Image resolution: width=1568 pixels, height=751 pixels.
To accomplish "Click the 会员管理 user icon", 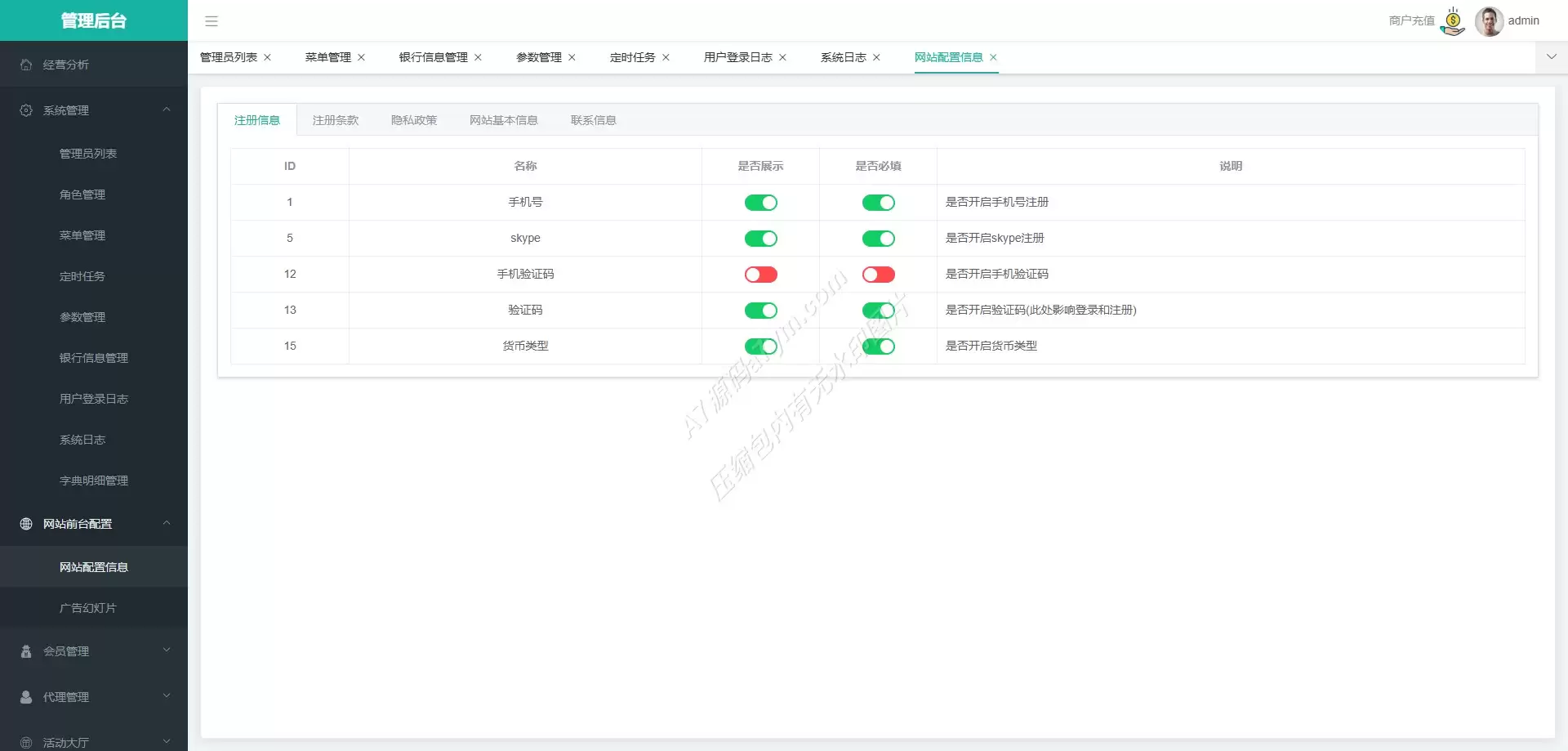I will coord(26,651).
